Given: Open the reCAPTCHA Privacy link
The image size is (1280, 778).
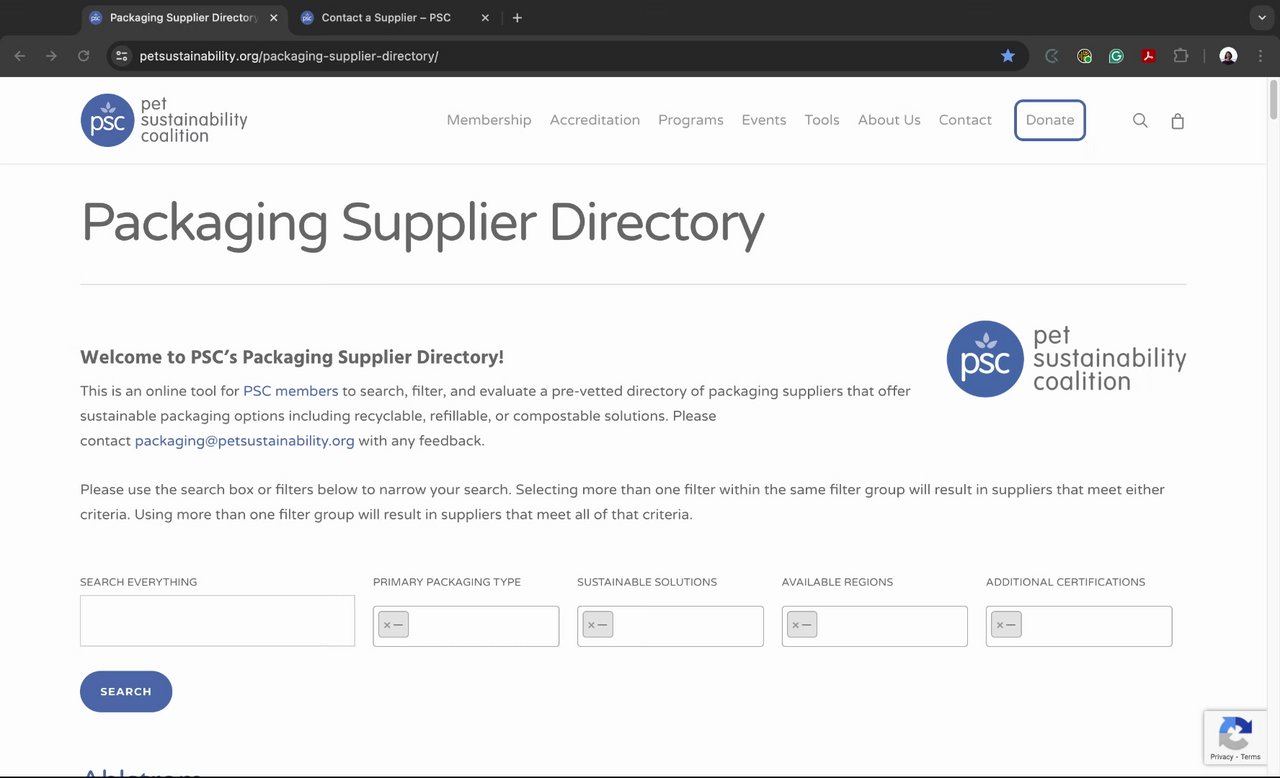Looking at the screenshot, I should (1221, 757).
